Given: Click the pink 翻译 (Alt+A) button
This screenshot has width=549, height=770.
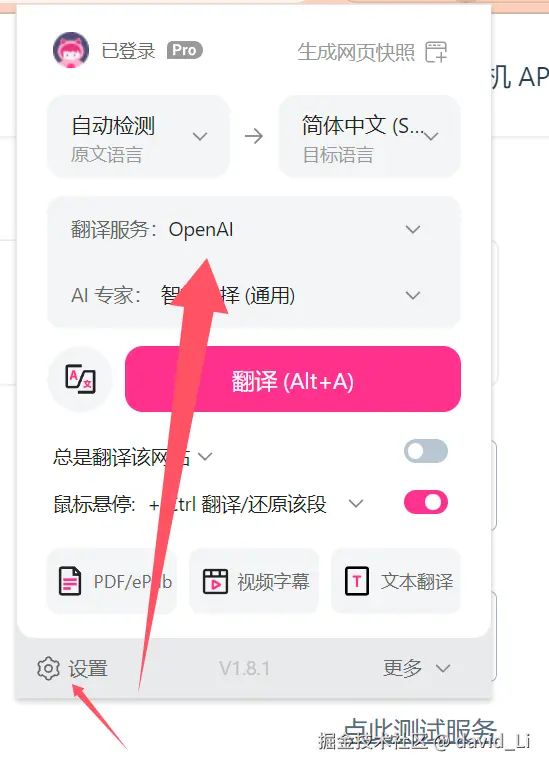Looking at the screenshot, I should [x=293, y=379].
